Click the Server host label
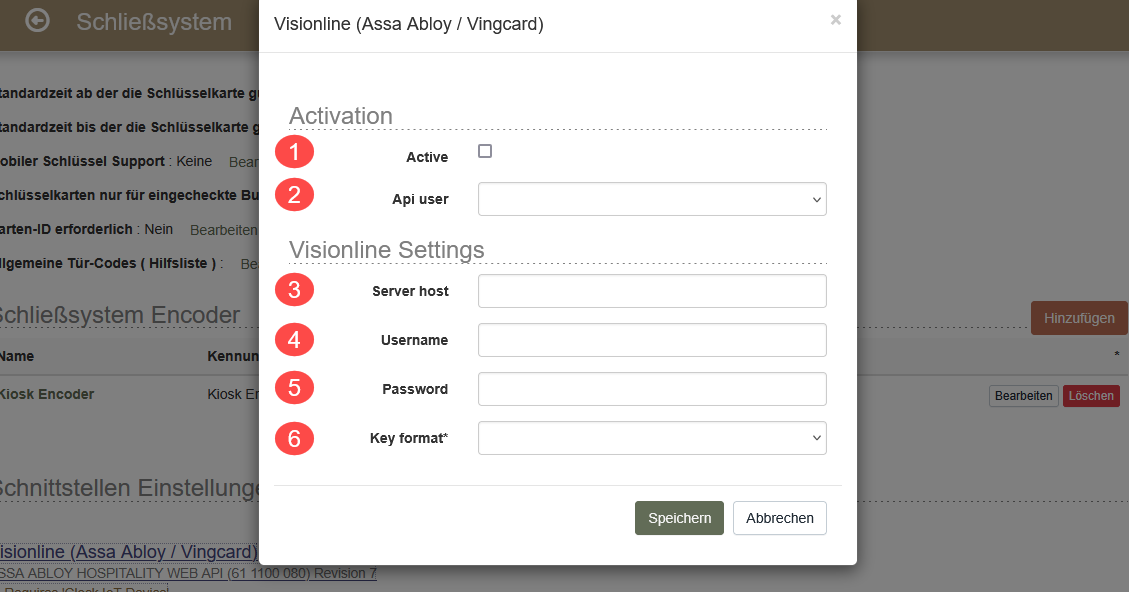The image size is (1129, 592). click(410, 291)
